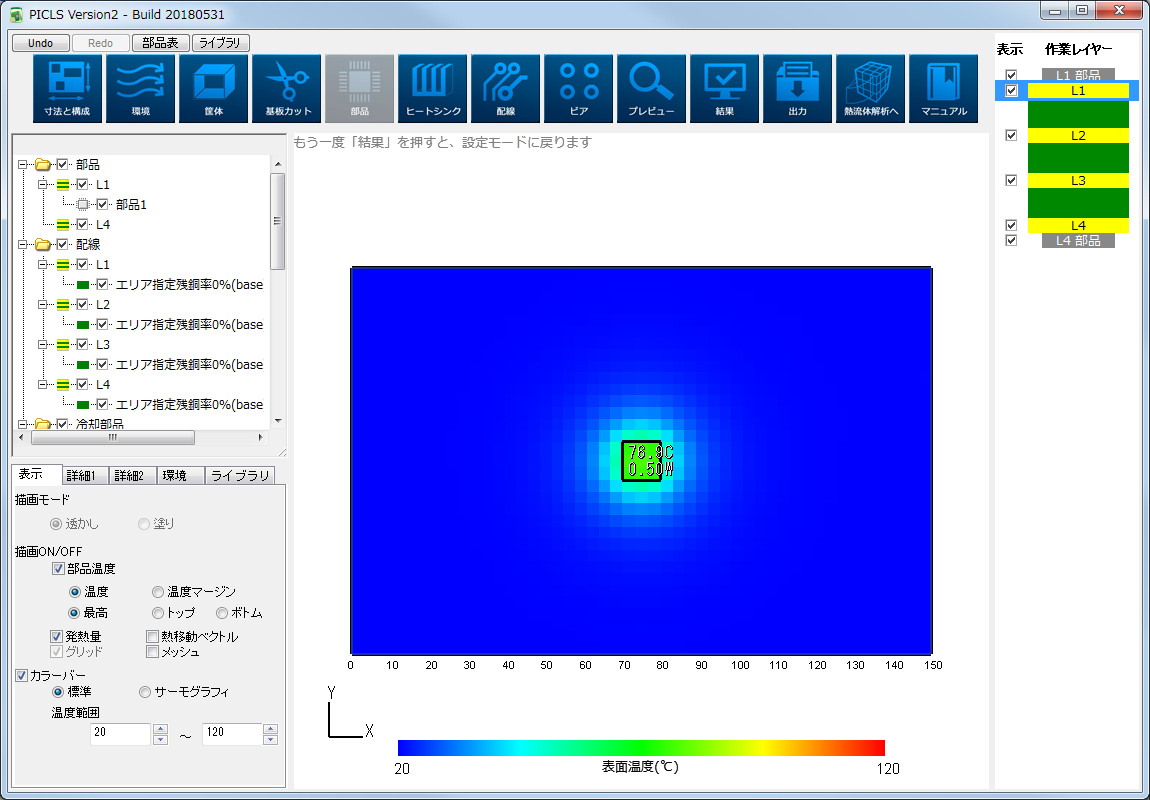Select the 温度マージン radio button

[158, 592]
